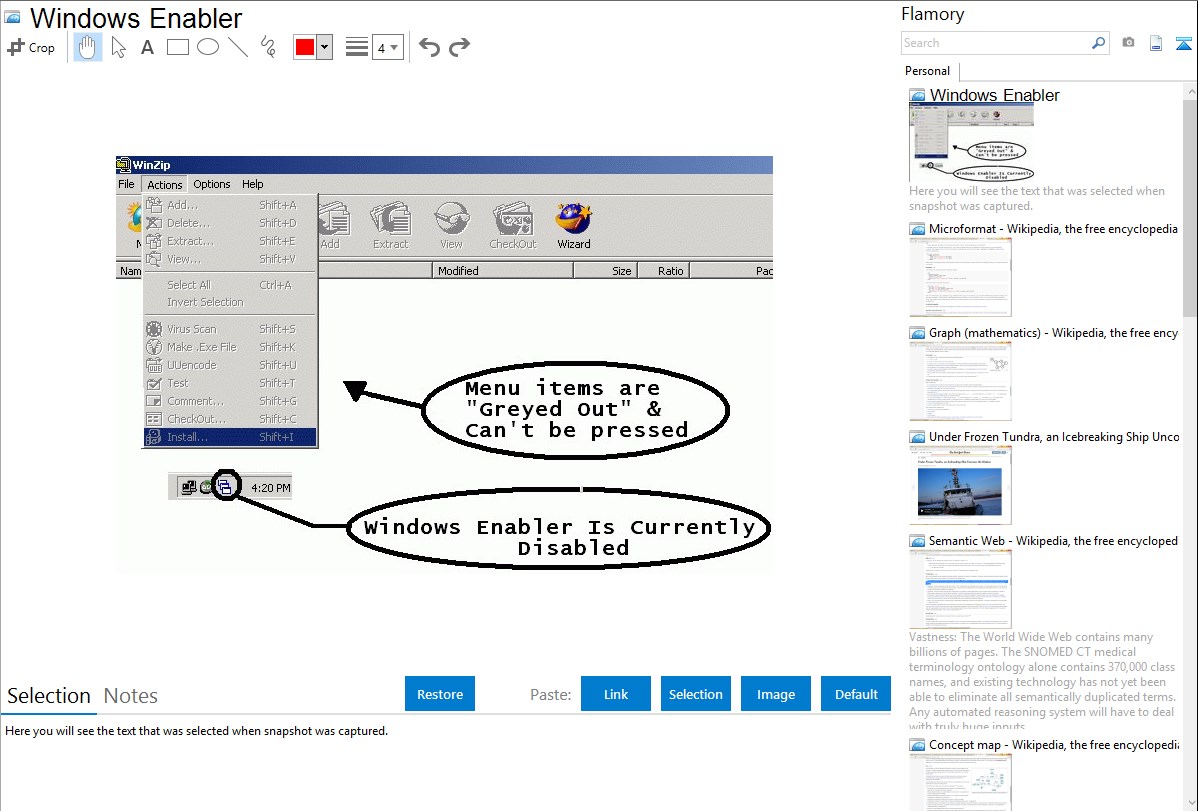This screenshot has height=811, width=1198.
Task: Open the Windows Enabler snapshot thumbnail
Action: pyautogui.click(x=972, y=143)
